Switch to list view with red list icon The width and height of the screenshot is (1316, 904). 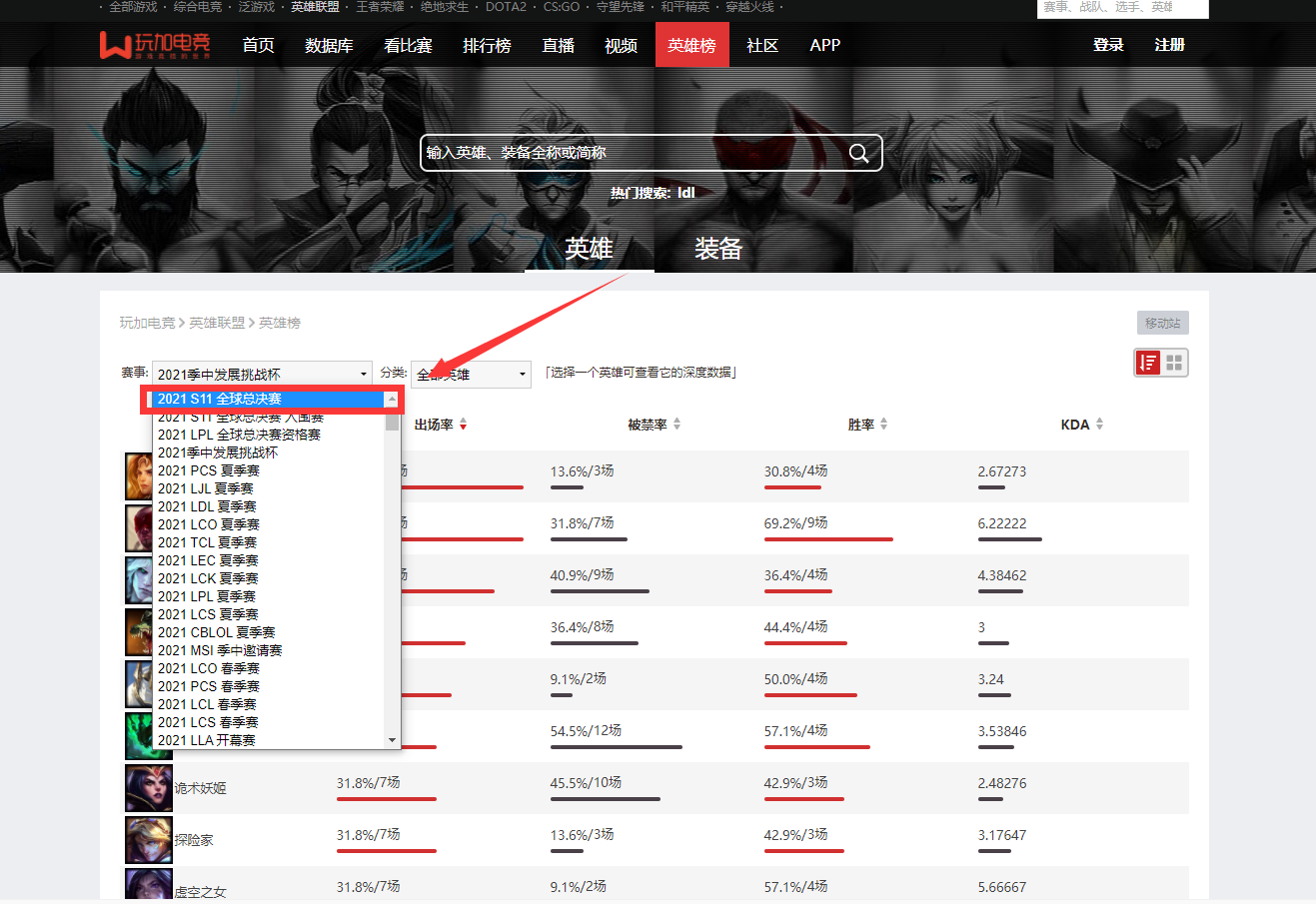coord(1148,363)
